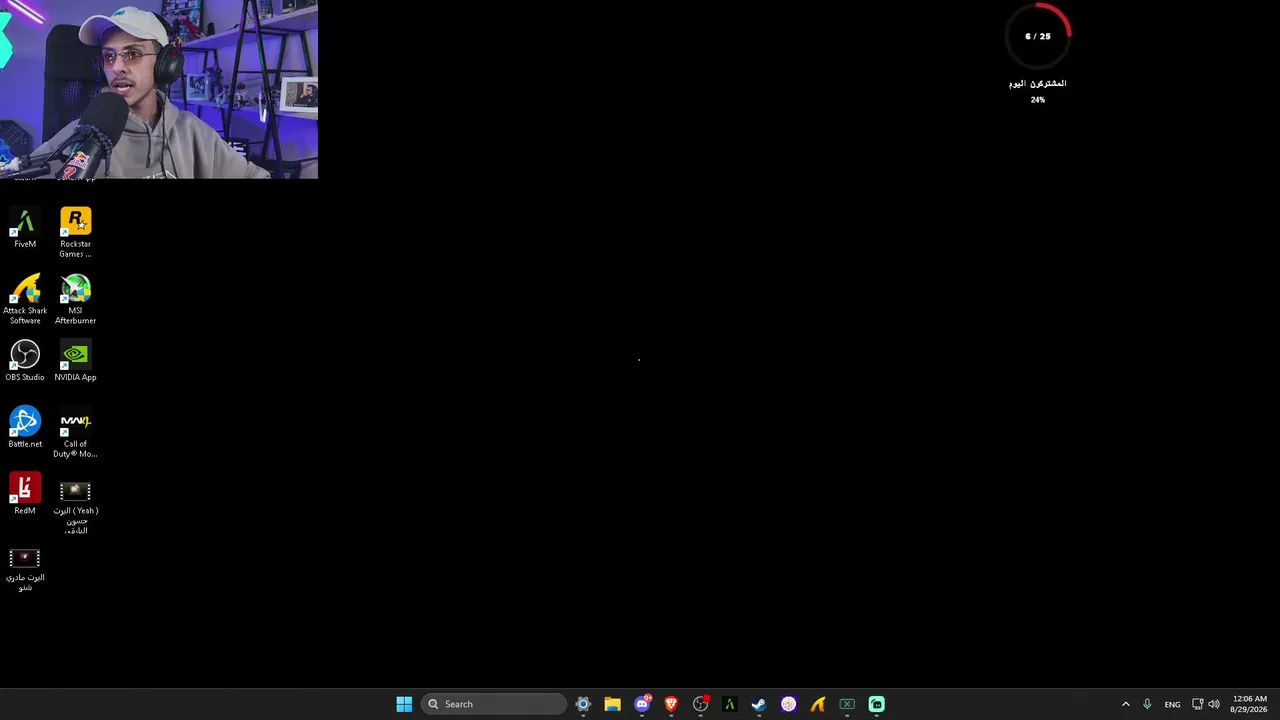Image resolution: width=1280 pixels, height=720 pixels.
Task: Open the FiveM desktop shortcut
Action: pos(25,227)
